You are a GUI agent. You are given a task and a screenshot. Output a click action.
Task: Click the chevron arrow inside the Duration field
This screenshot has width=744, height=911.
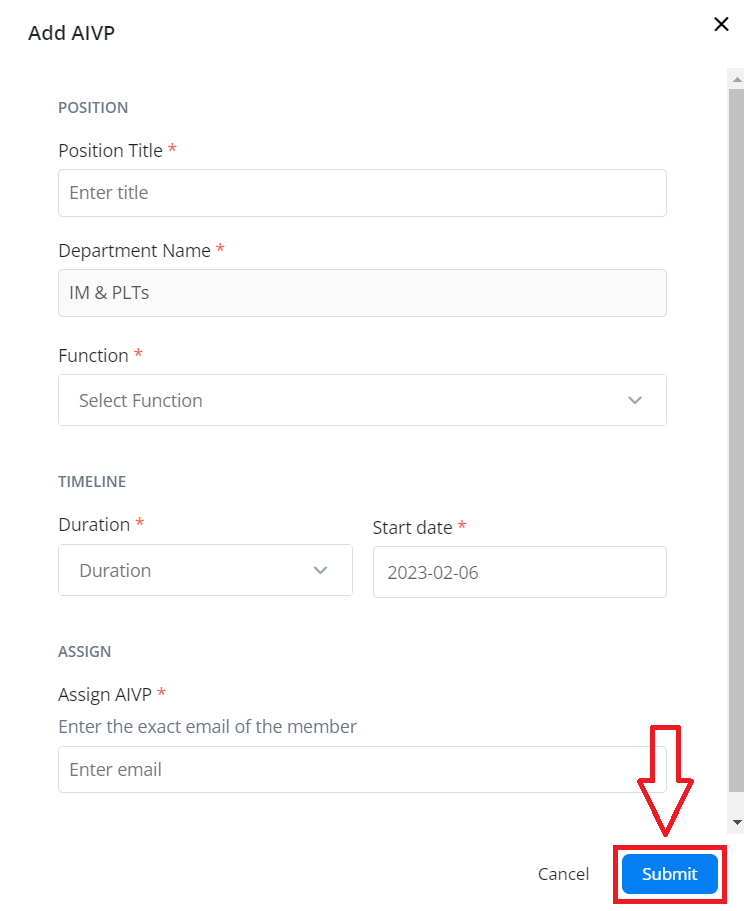(320, 570)
